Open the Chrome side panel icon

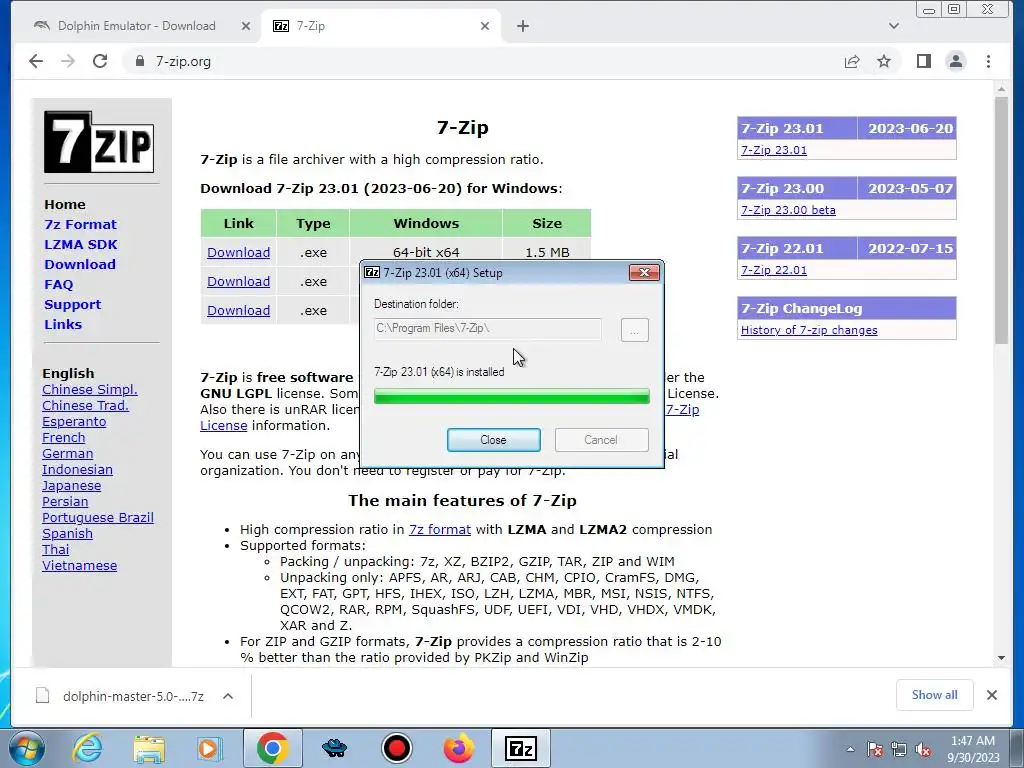pyautogui.click(x=923, y=61)
